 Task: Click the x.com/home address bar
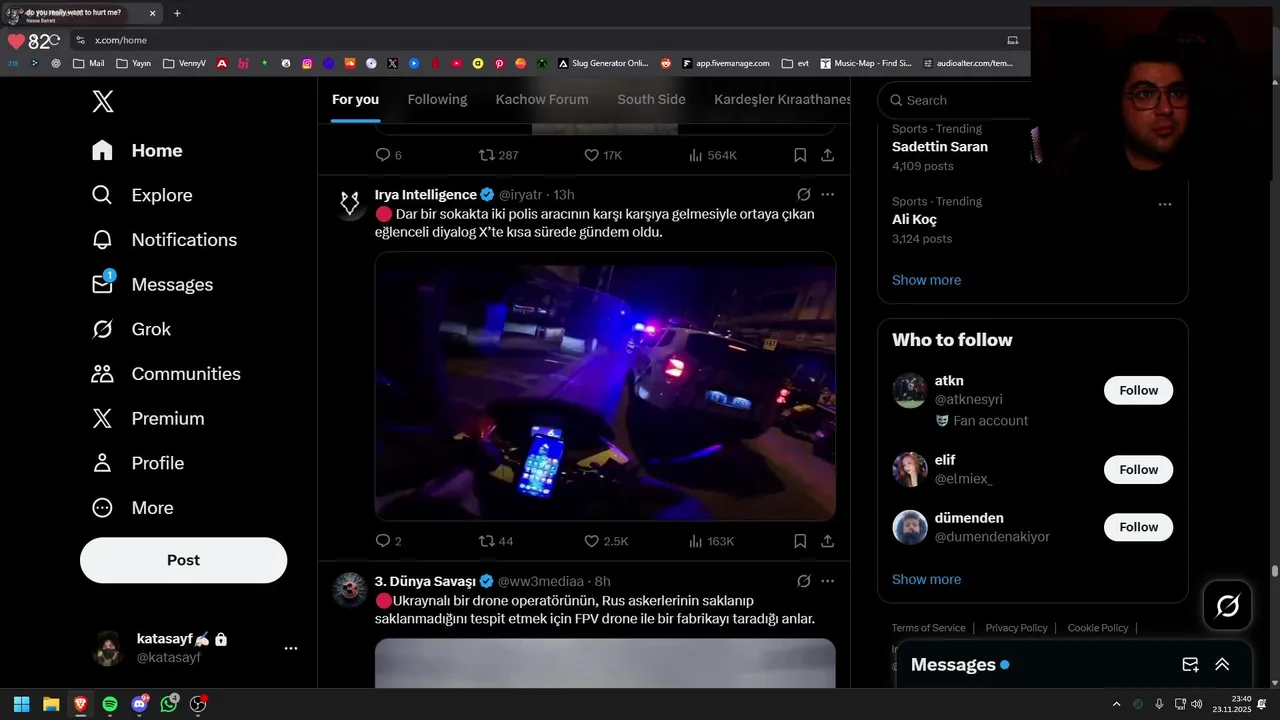[x=540, y=40]
